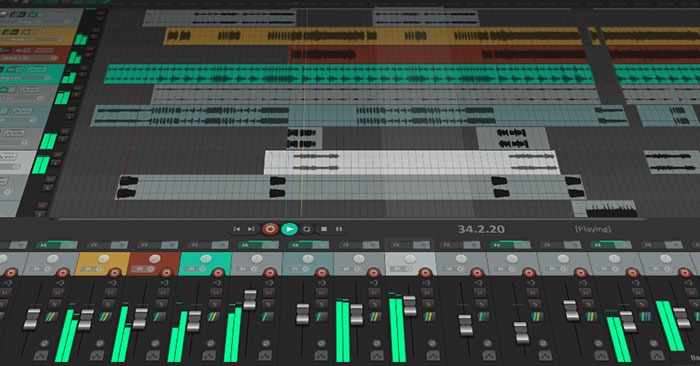
Task: Open the FX chain of the teal strip
Action: pos(199,245)
